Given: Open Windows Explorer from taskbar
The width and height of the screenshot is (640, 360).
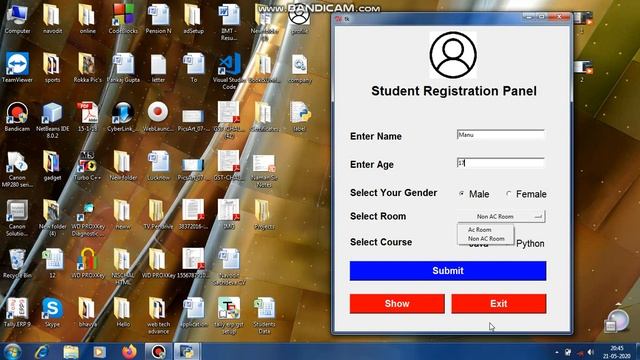Looking at the screenshot, I should [x=71, y=351].
